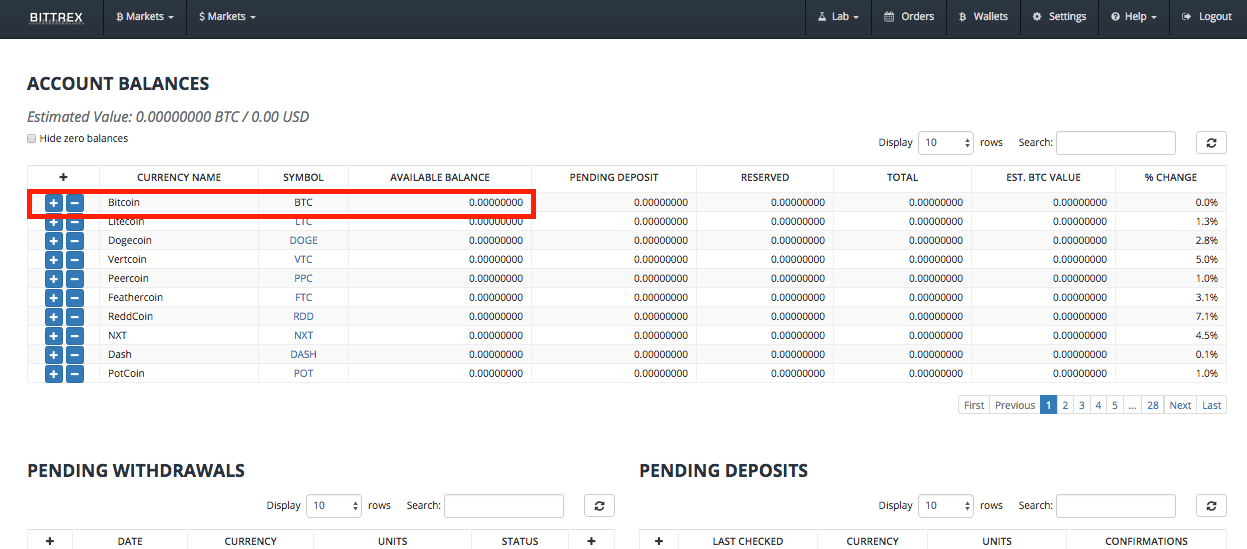Focus the Pending Deposits search field
1247x549 pixels.
click(x=1116, y=506)
